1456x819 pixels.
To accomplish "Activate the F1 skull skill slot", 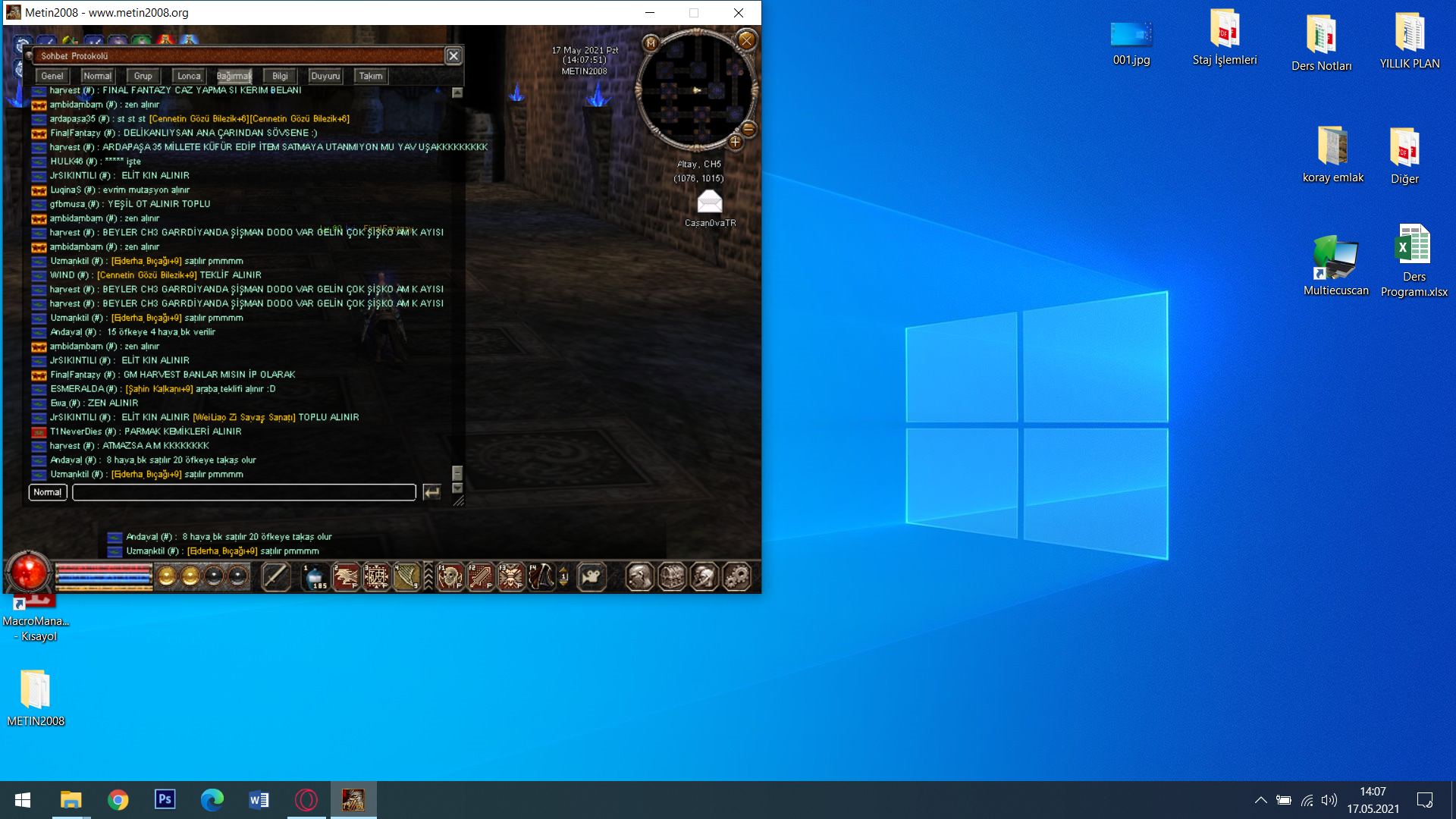I will [x=450, y=577].
